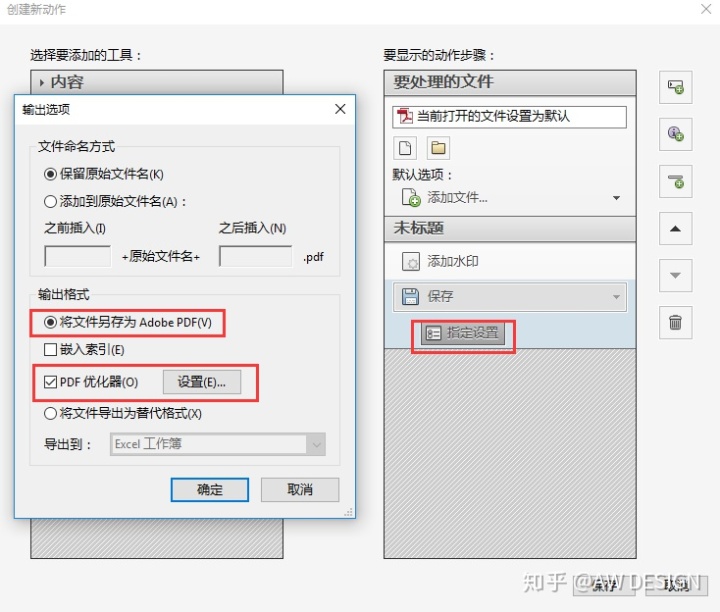This screenshot has height=612, width=720.
Task: Move the step up with the arrow
Action: click(x=675, y=229)
